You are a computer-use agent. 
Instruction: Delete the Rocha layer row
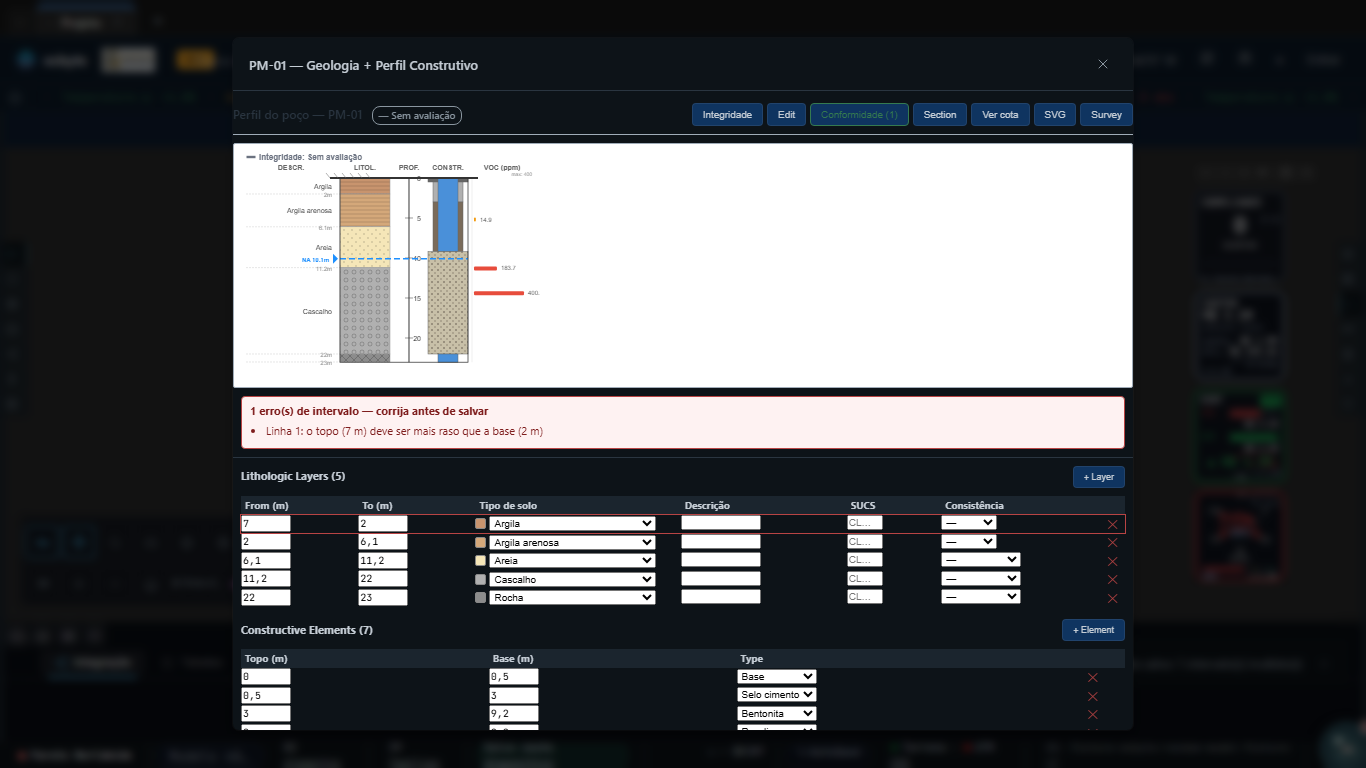(x=1112, y=598)
